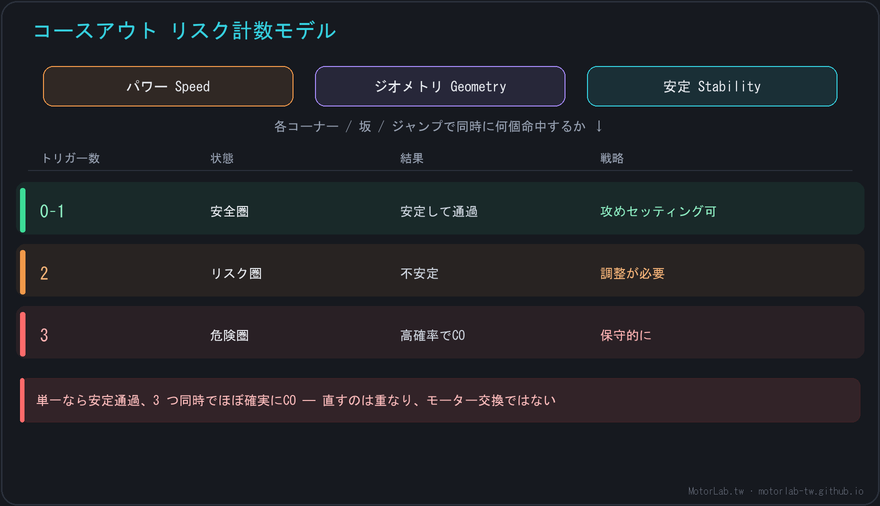Click the red summary note at bottom
Image resolution: width=880 pixels, height=506 pixels.
coord(440,400)
